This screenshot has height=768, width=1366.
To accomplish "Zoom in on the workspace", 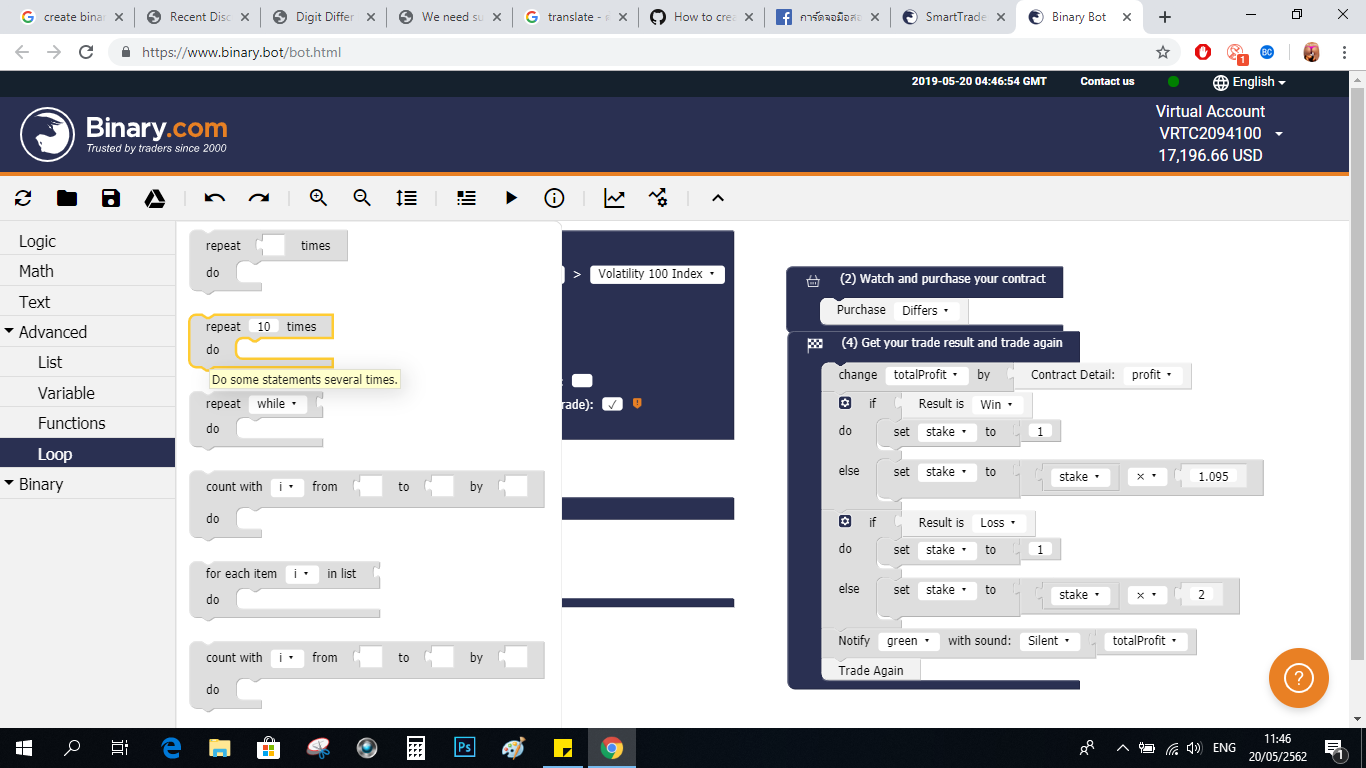I will pyautogui.click(x=318, y=197).
